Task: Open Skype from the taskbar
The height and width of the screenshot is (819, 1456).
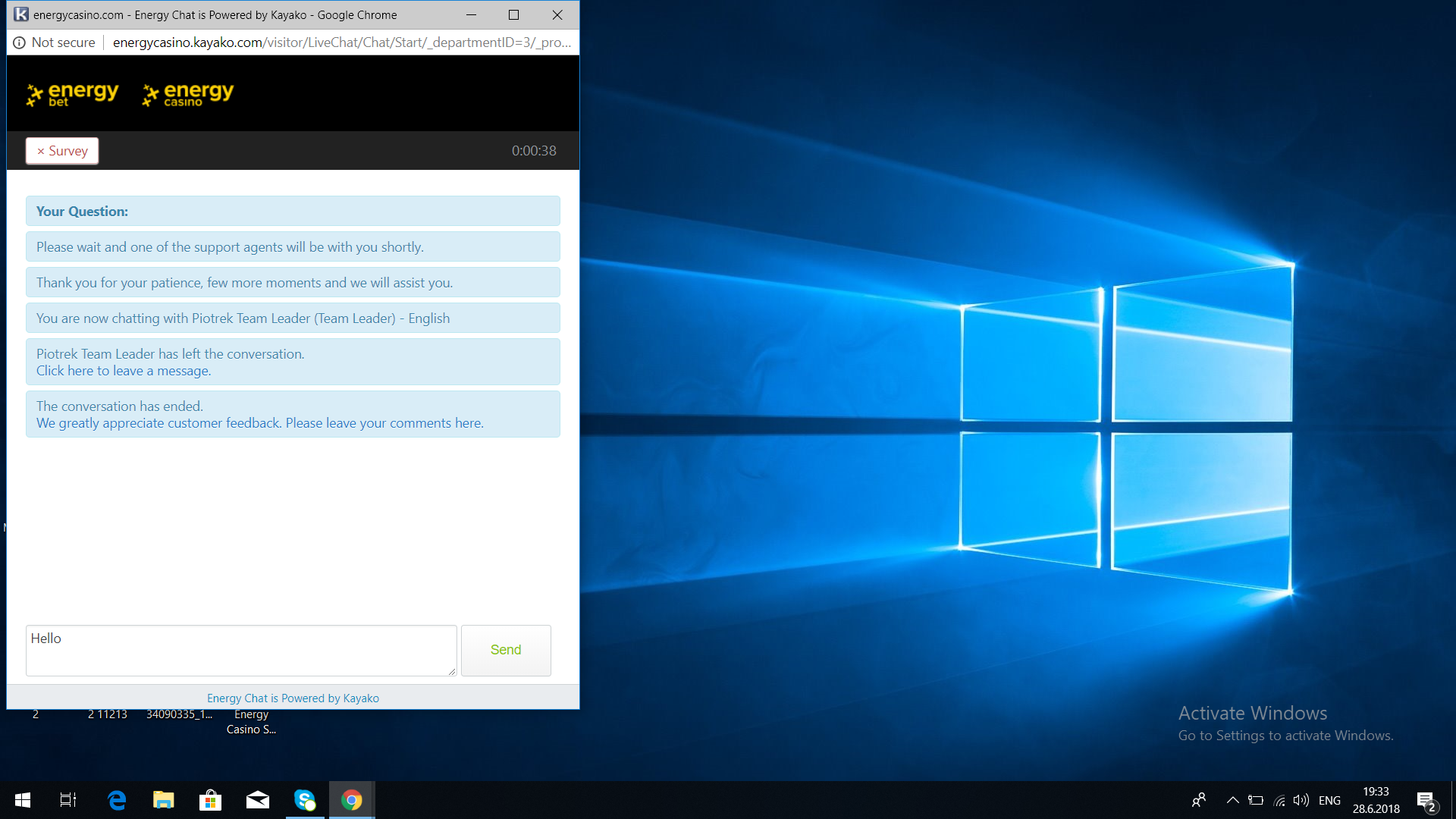Action: pyautogui.click(x=305, y=800)
